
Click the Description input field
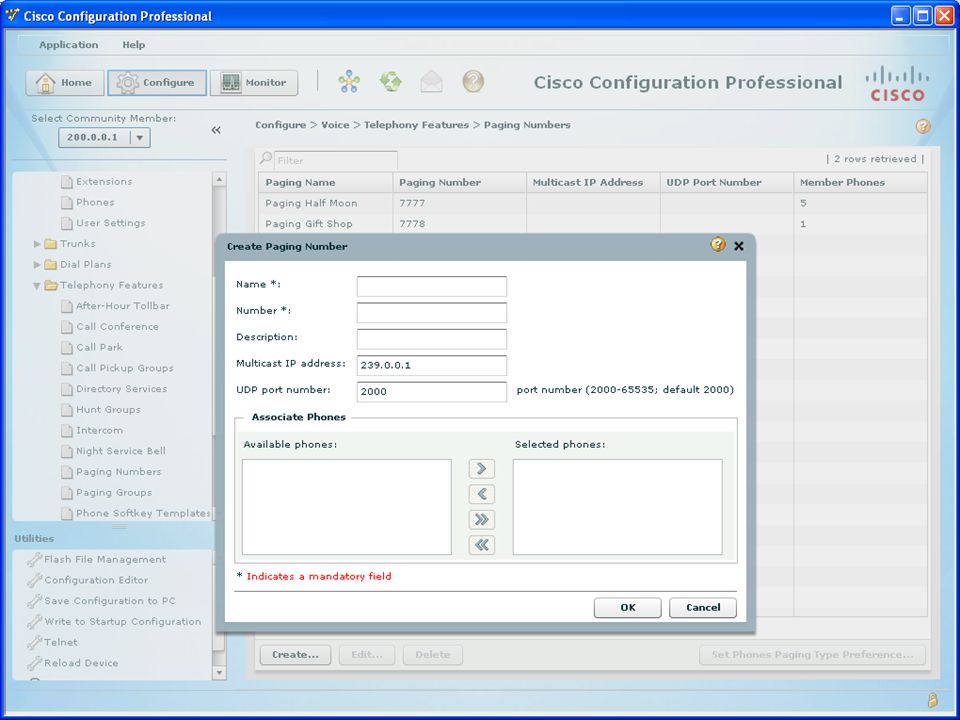click(x=432, y=339)
